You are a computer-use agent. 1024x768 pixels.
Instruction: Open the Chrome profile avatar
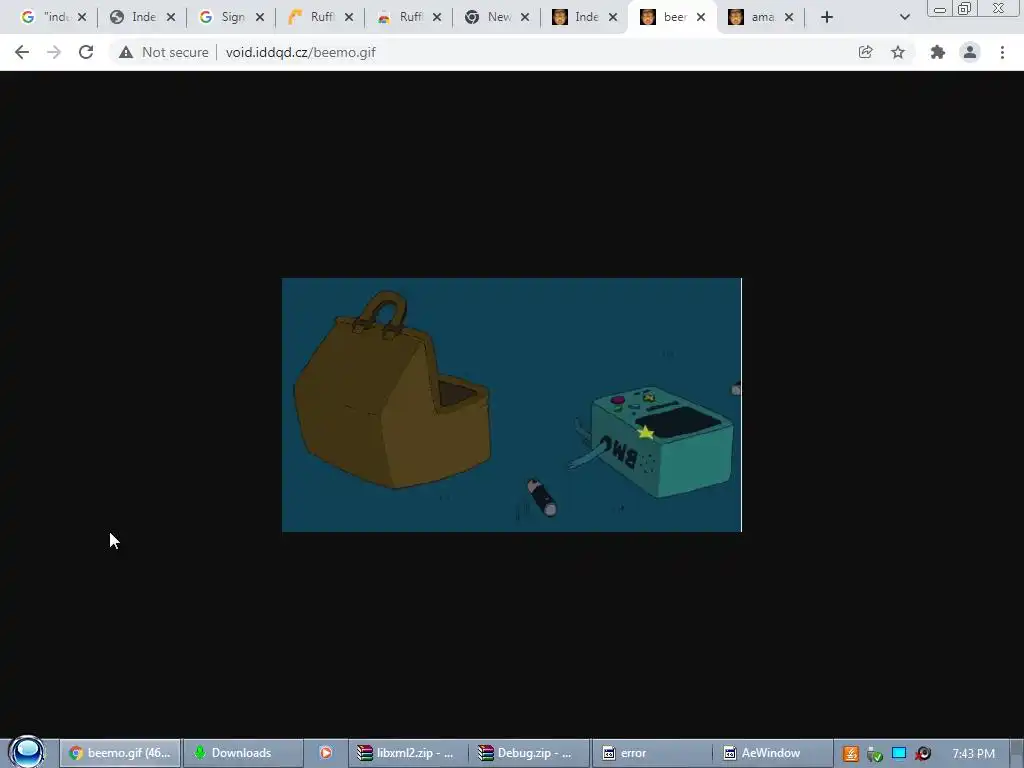pos(970,52)
